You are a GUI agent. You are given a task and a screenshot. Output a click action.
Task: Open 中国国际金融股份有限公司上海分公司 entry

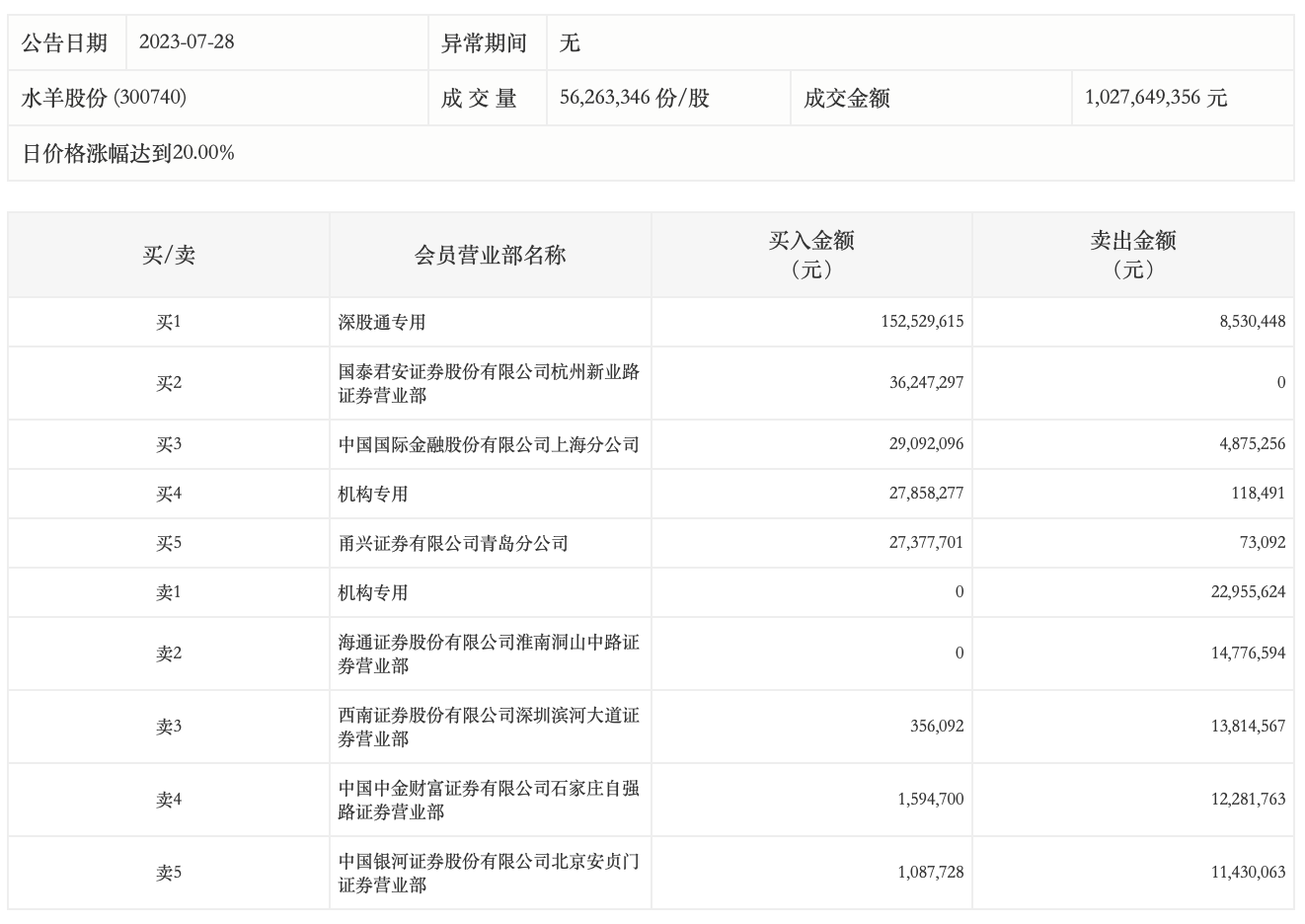(x=489, y=444)
